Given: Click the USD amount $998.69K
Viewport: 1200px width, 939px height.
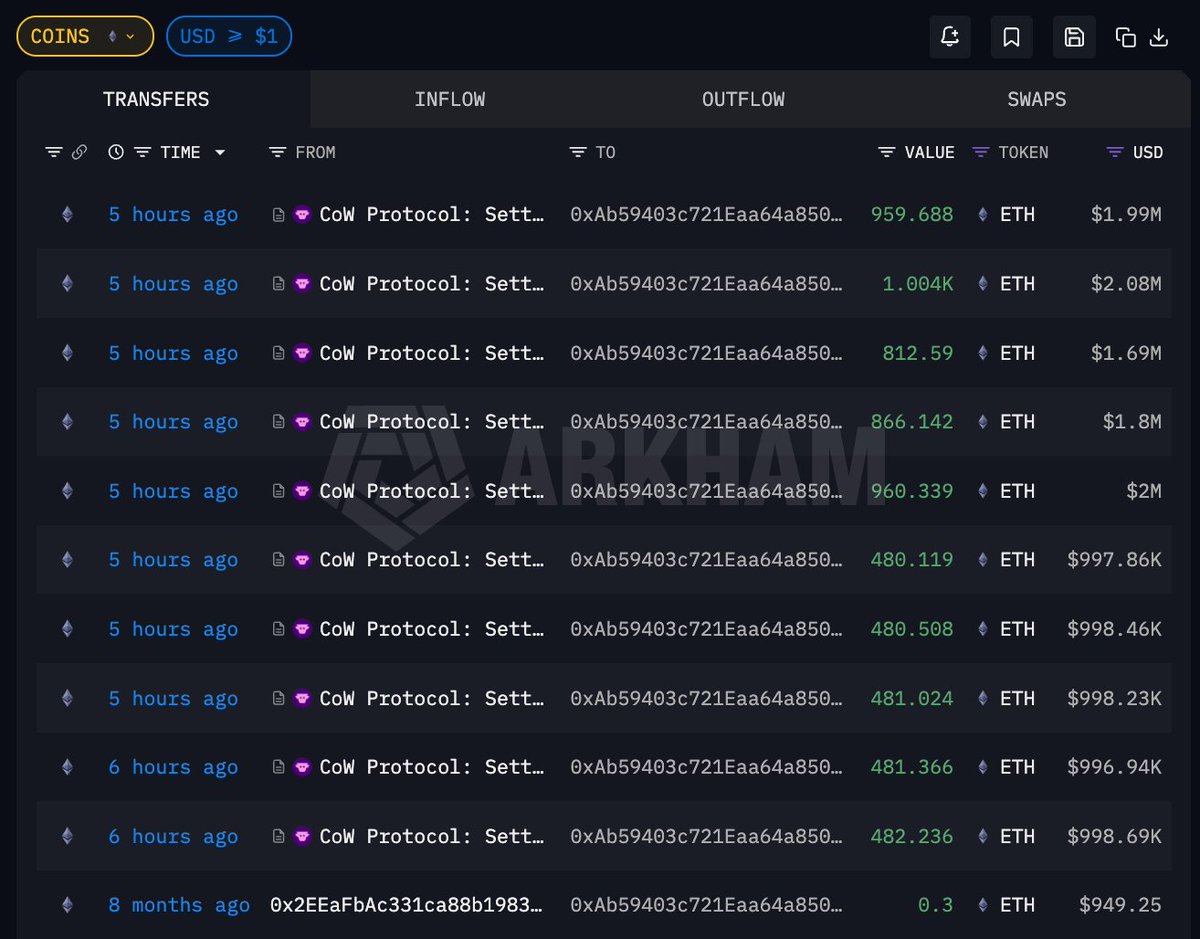Looking at the screenshot, I should point(1115,836).
